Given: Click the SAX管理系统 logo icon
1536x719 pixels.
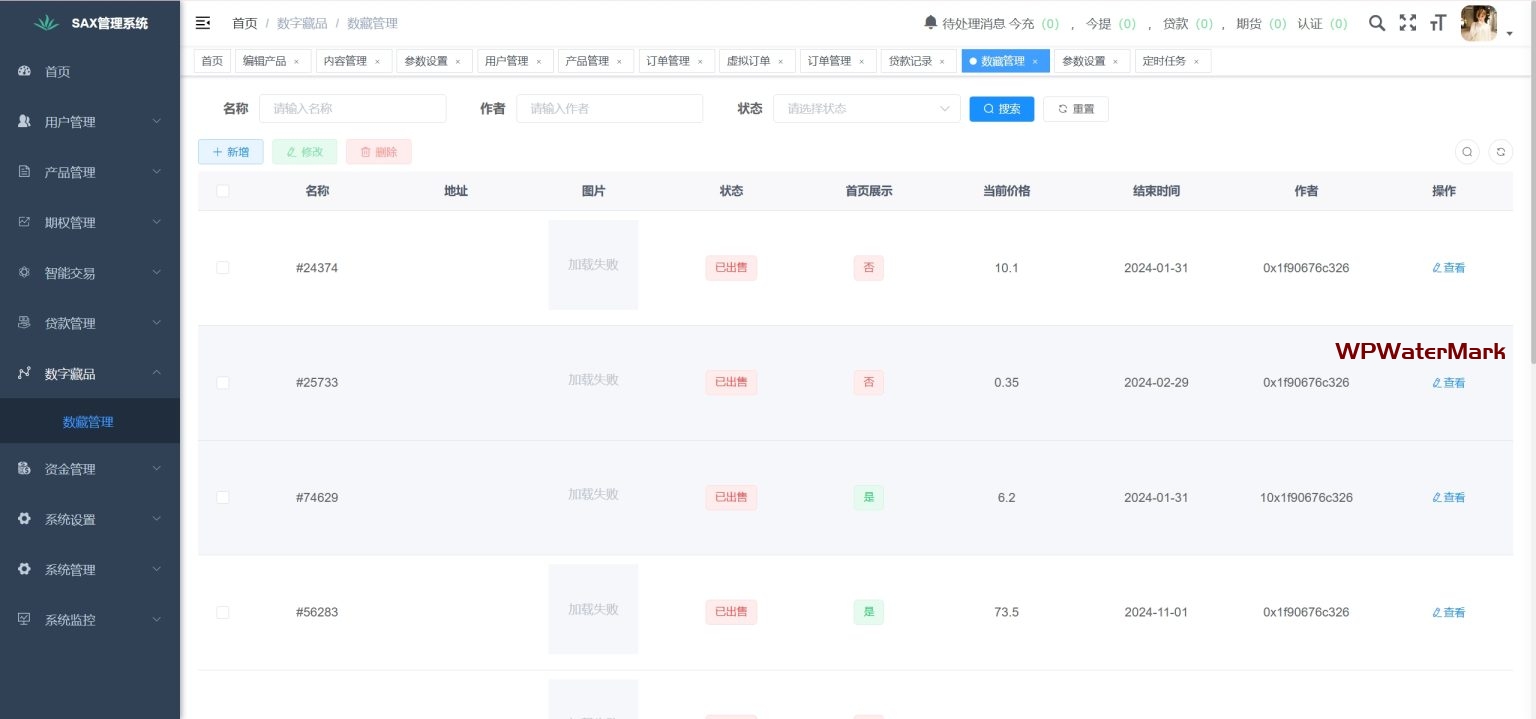Looking at the screenshot, I should click(46, 23).
